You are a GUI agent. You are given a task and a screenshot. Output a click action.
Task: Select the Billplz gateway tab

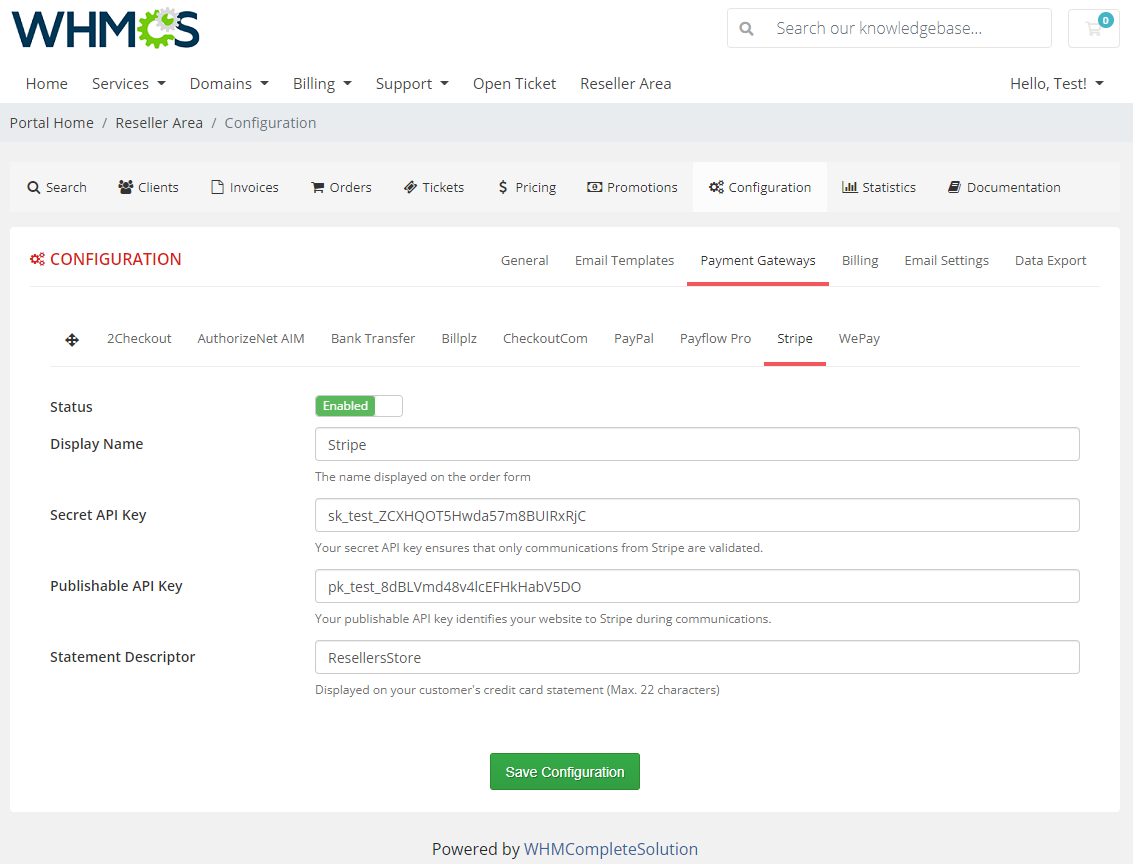pos(459,338)
